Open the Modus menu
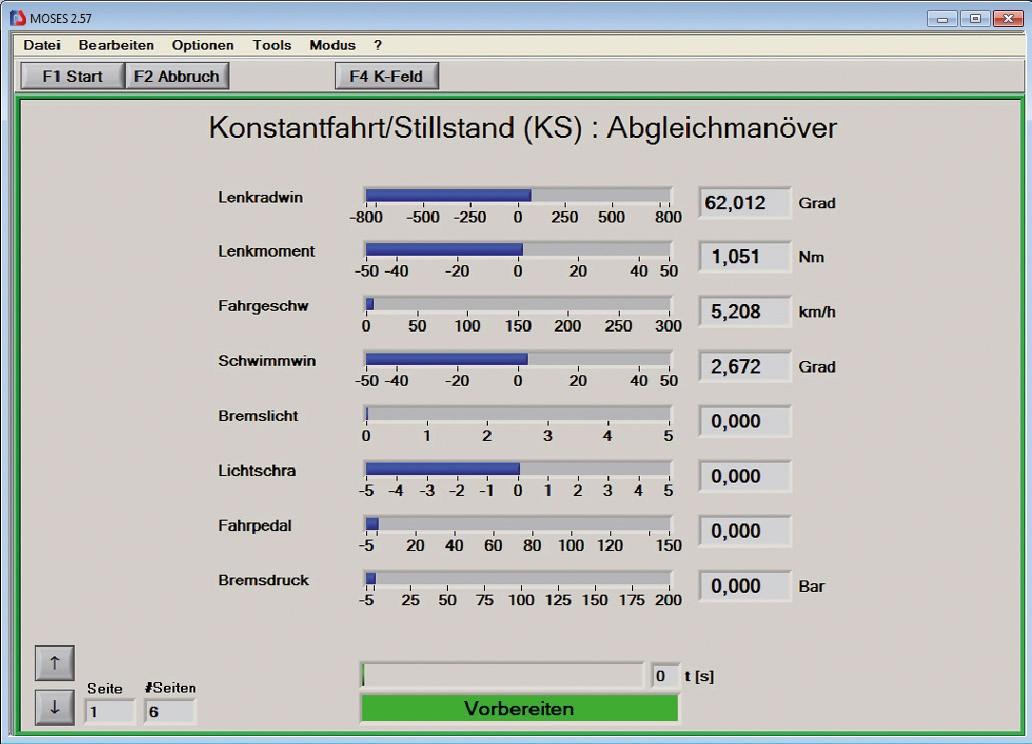 pyautogui.click(x=332, y=45)
